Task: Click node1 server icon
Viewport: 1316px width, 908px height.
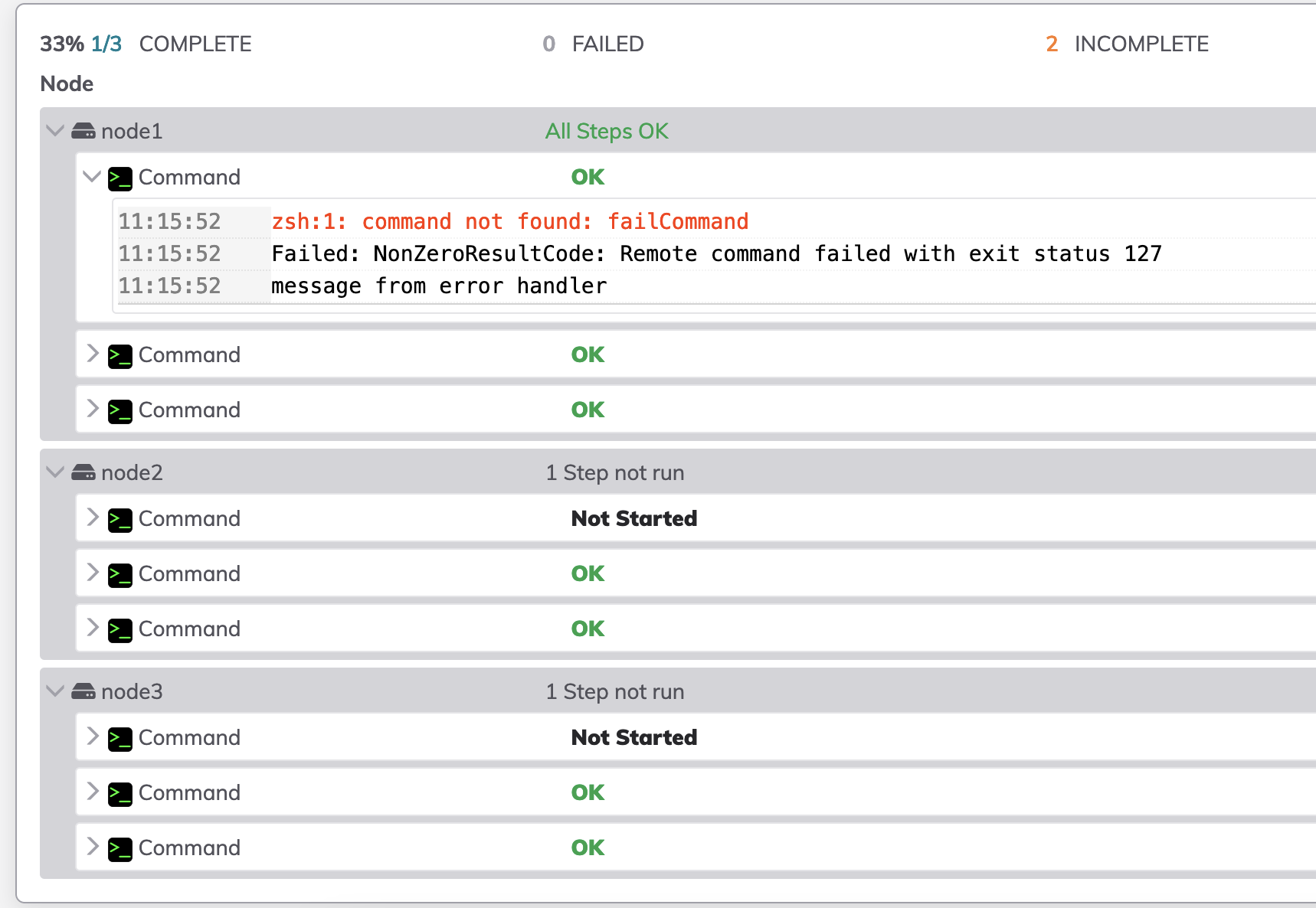Action: pos(83,132)
